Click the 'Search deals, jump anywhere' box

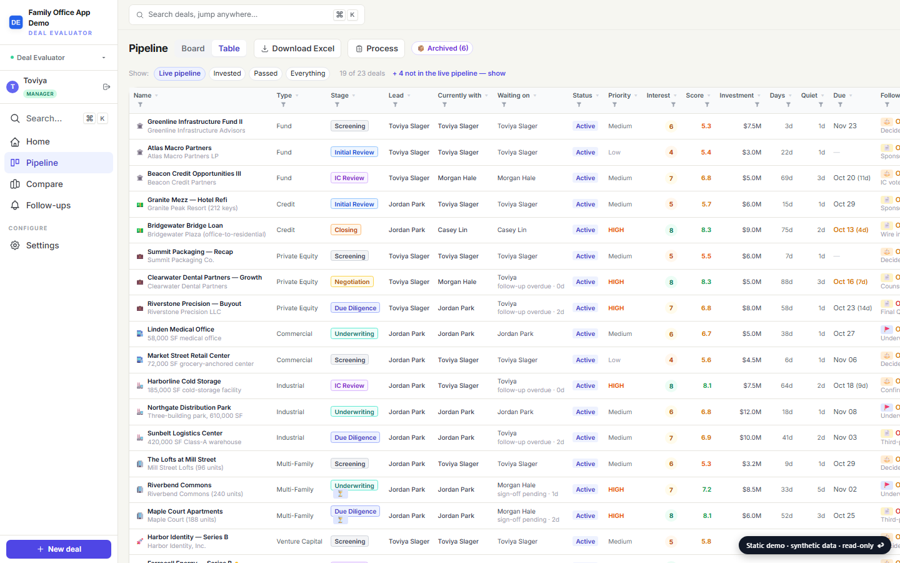pyautogui.click(x=247, y=15)
